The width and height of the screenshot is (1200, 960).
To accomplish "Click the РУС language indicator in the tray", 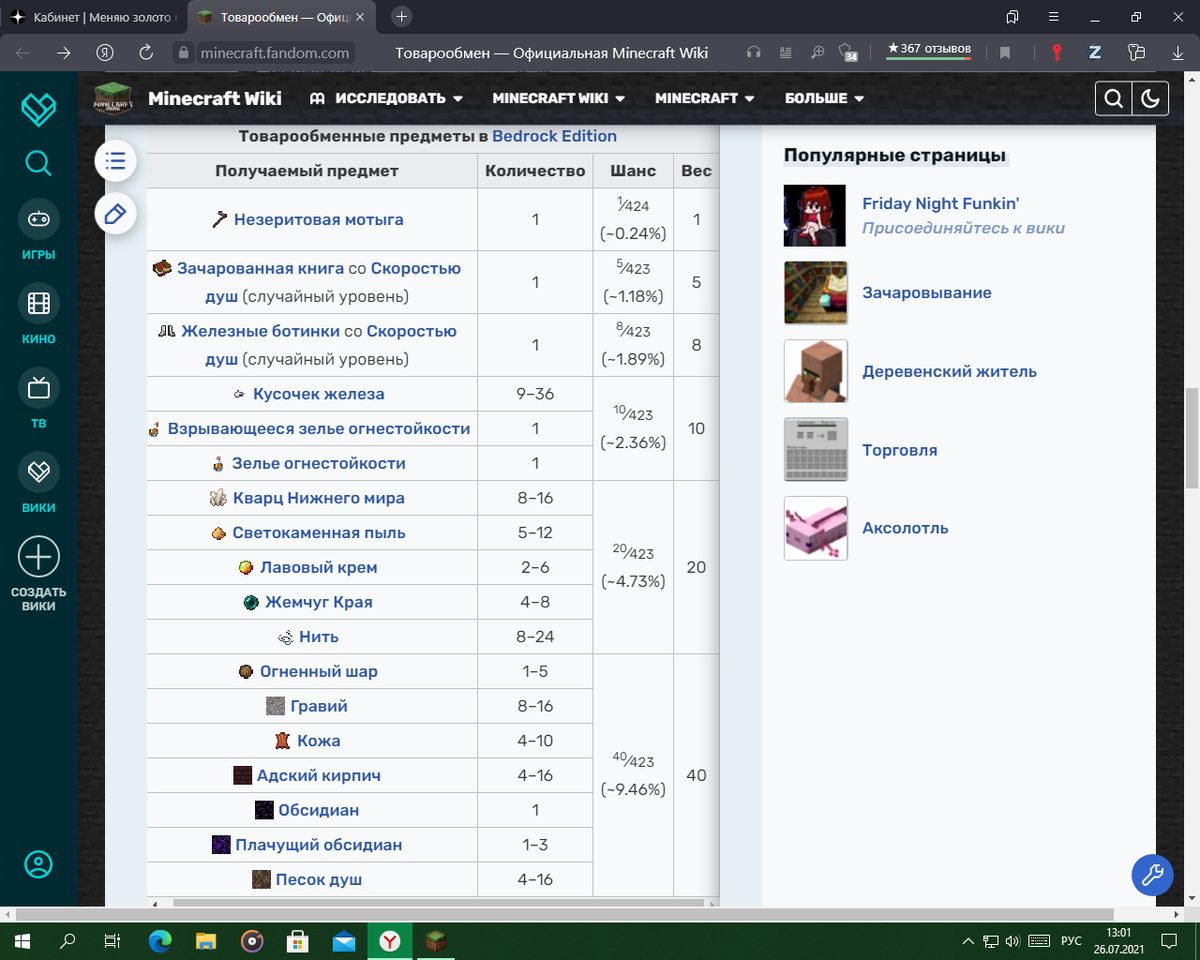I will [x=1071, y=941].
